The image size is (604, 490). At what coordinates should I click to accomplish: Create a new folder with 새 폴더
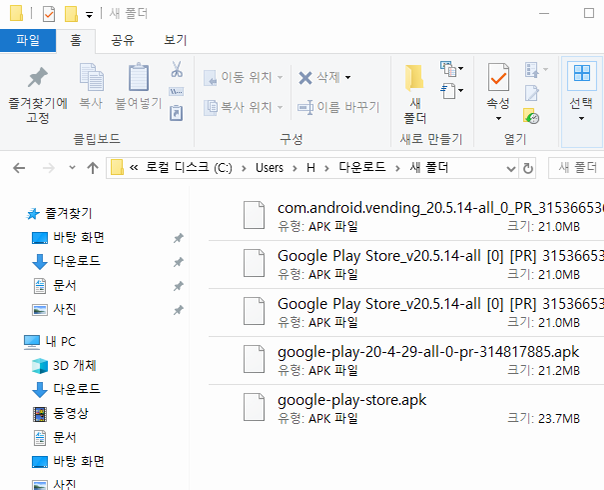415,94
